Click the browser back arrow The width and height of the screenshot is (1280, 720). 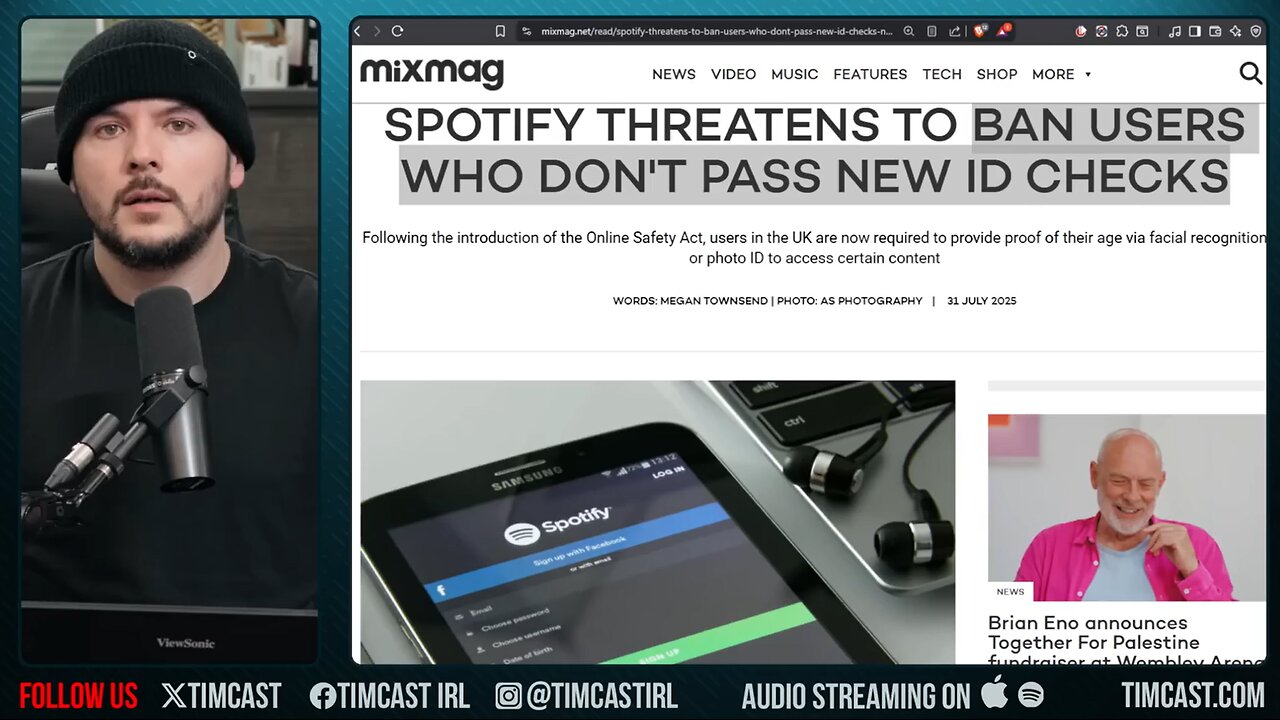pyautogui.click(x=358, y=31)
